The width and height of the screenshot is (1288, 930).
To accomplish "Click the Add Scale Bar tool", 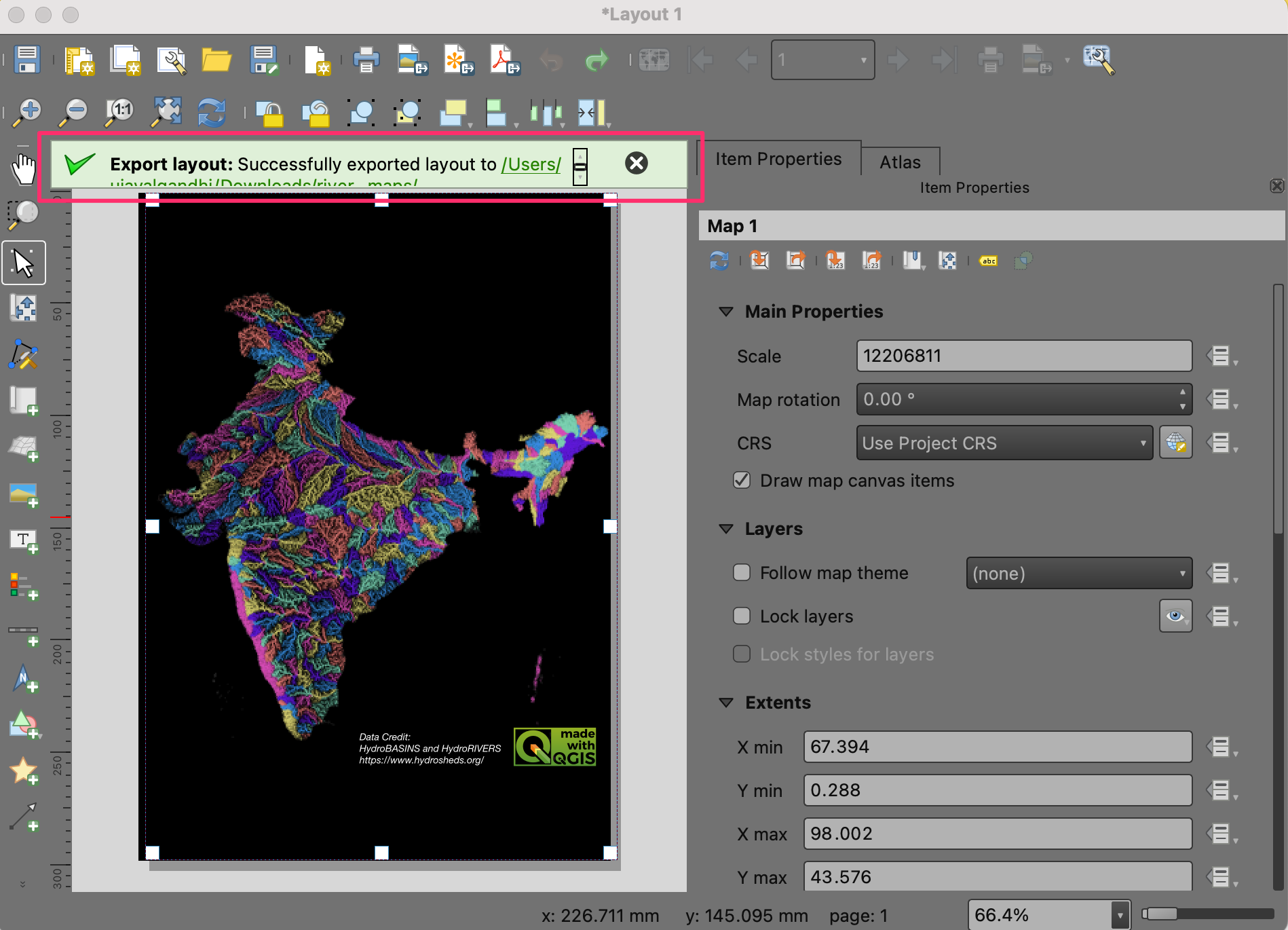I will [x=24, y=633].
